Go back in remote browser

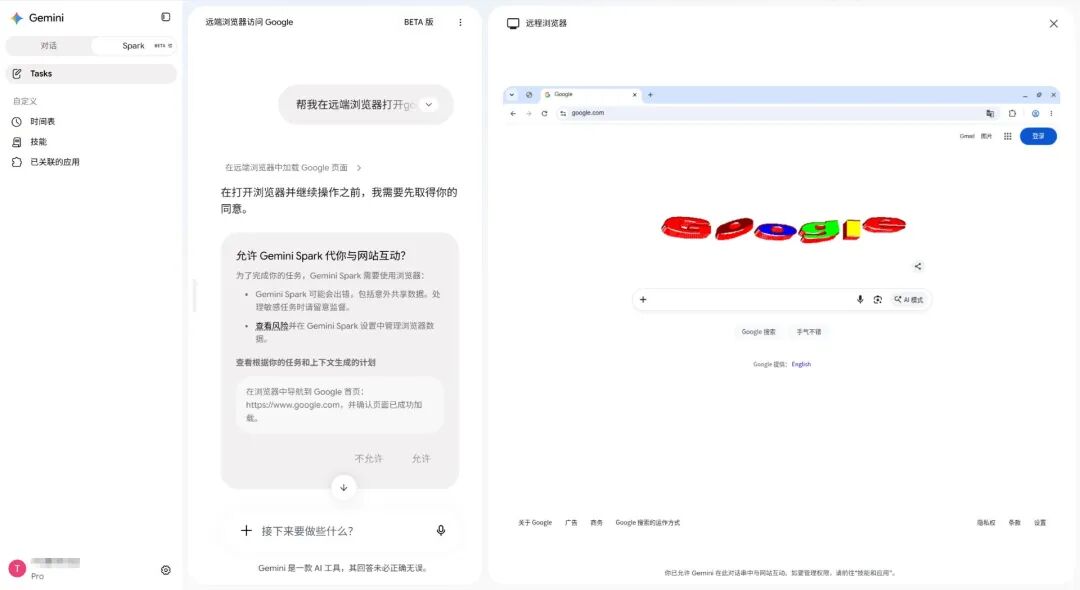point(512,114)
